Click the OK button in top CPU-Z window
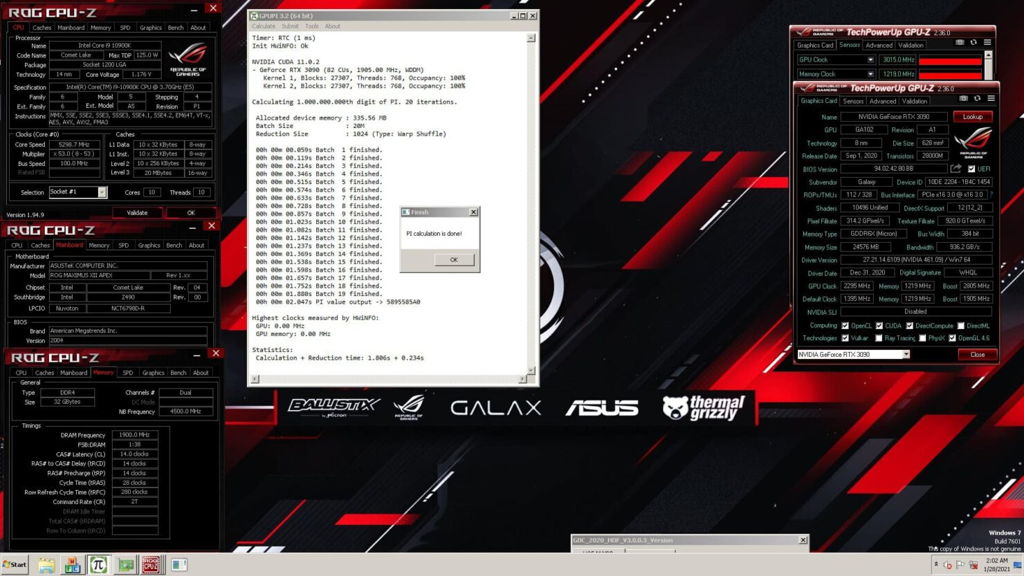The height and width of the screenshot is (576, 1024). pos(191,213)
